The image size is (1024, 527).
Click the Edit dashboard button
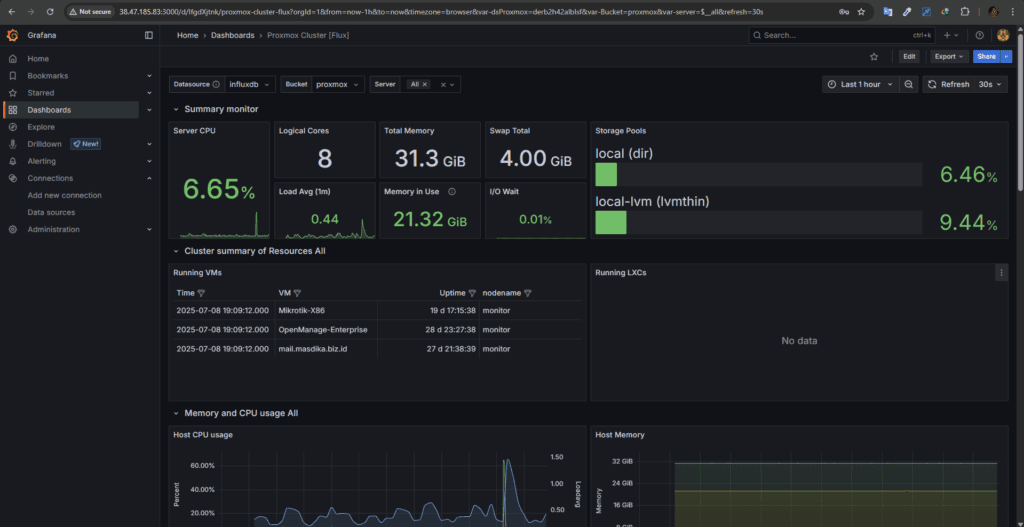pyautogui.click(x=909, y=57)
